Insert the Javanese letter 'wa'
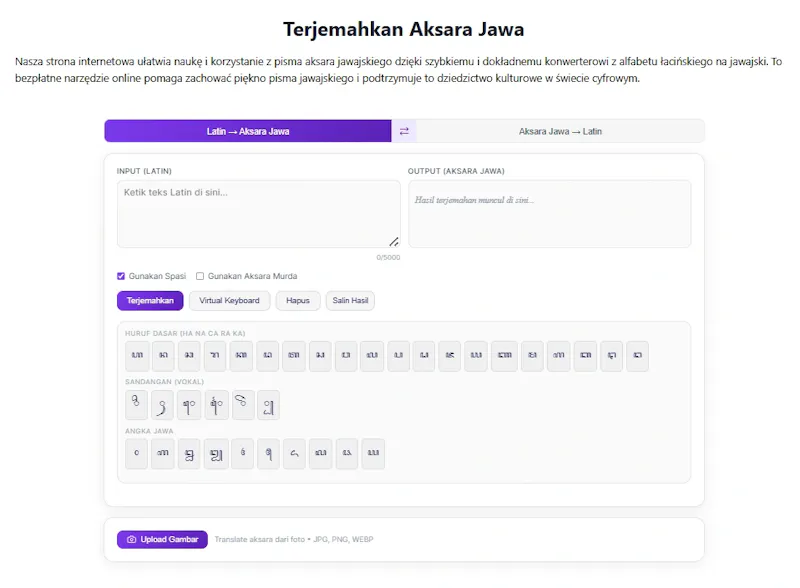Image resolution: width=800 pixels, height=588 pixels. 346,356
